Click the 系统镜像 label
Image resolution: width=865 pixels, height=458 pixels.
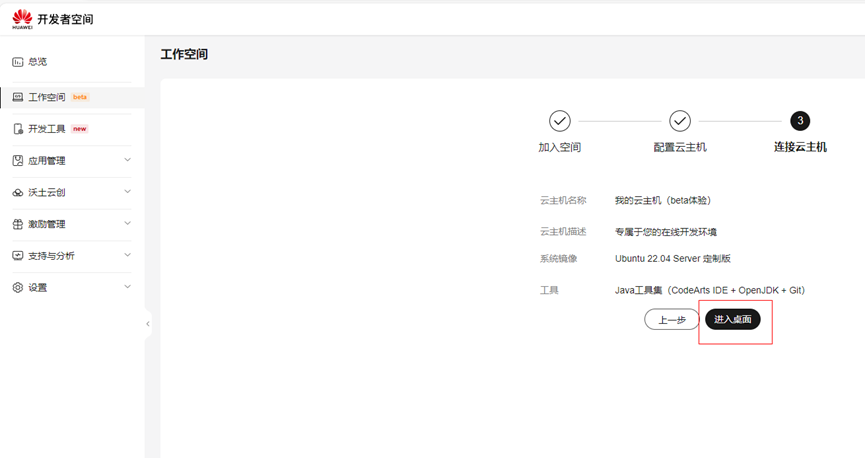click(x=558, y=259)
